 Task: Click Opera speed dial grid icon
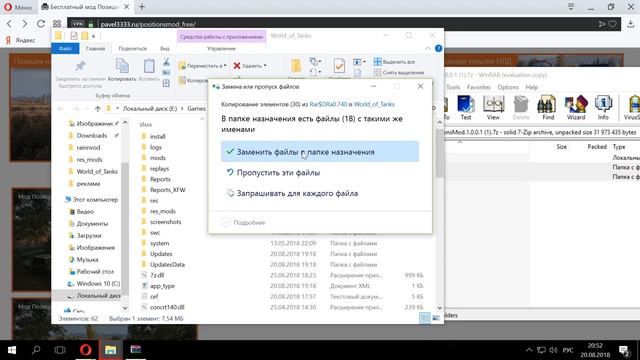(x=57, y=24)
